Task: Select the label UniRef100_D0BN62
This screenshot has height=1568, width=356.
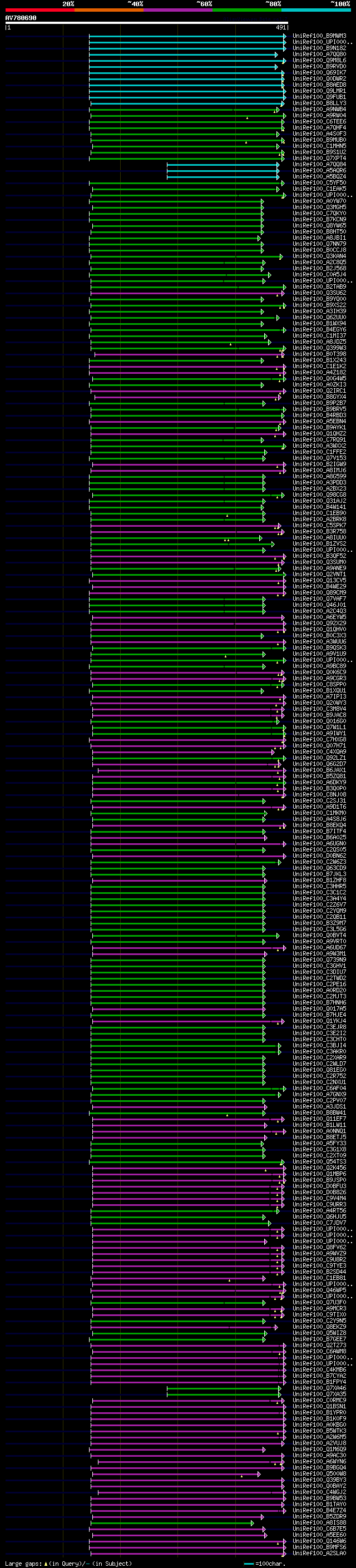Action: point(319,857)
